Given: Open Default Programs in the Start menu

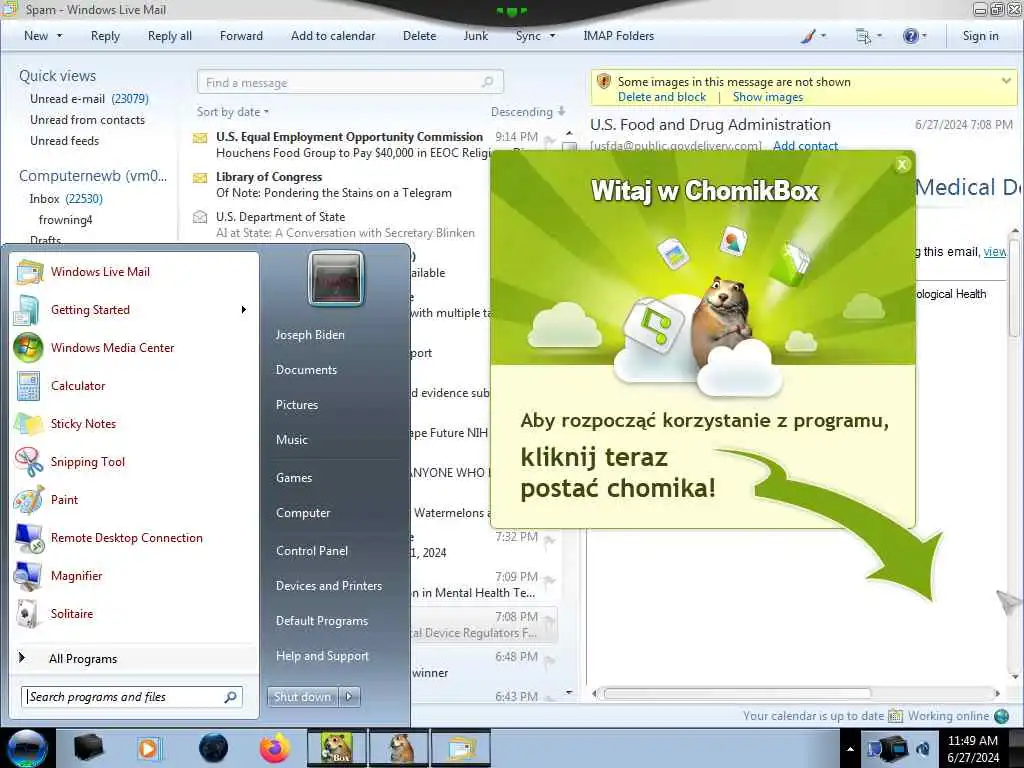Looking at the screenshot, I should click(322, 621).
